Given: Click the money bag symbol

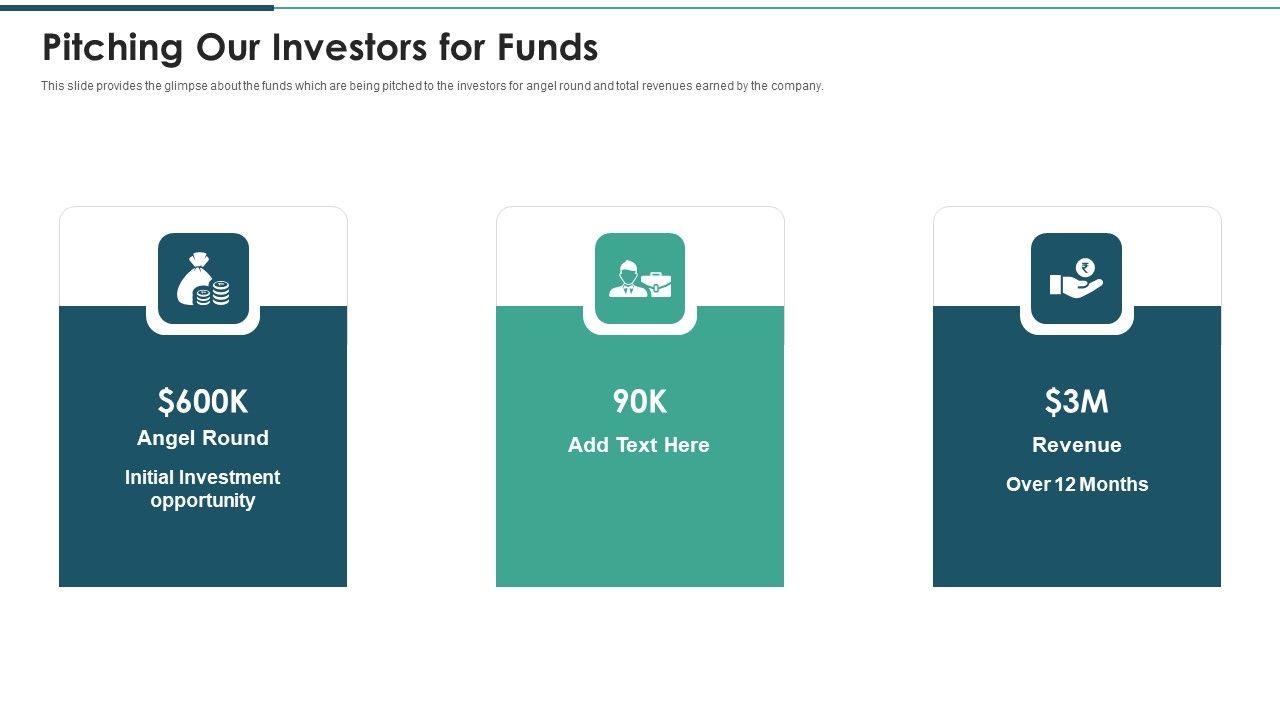Looking at the screenshot, I should [191, 279].
